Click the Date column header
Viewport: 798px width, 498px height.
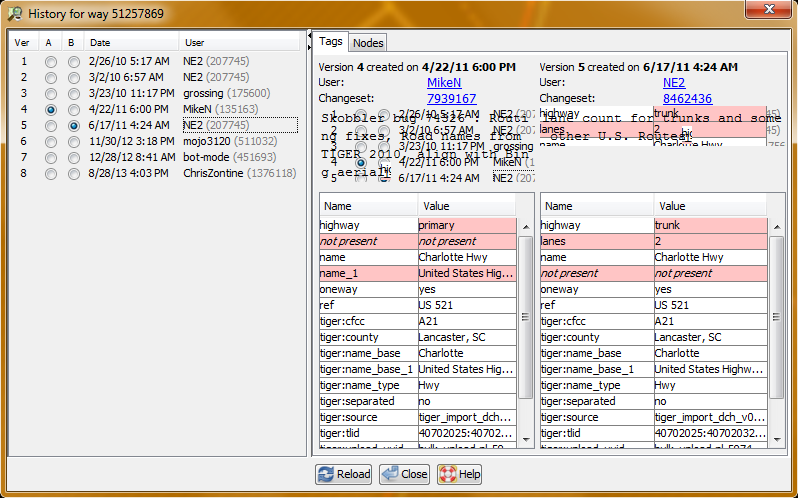[131, 43]
